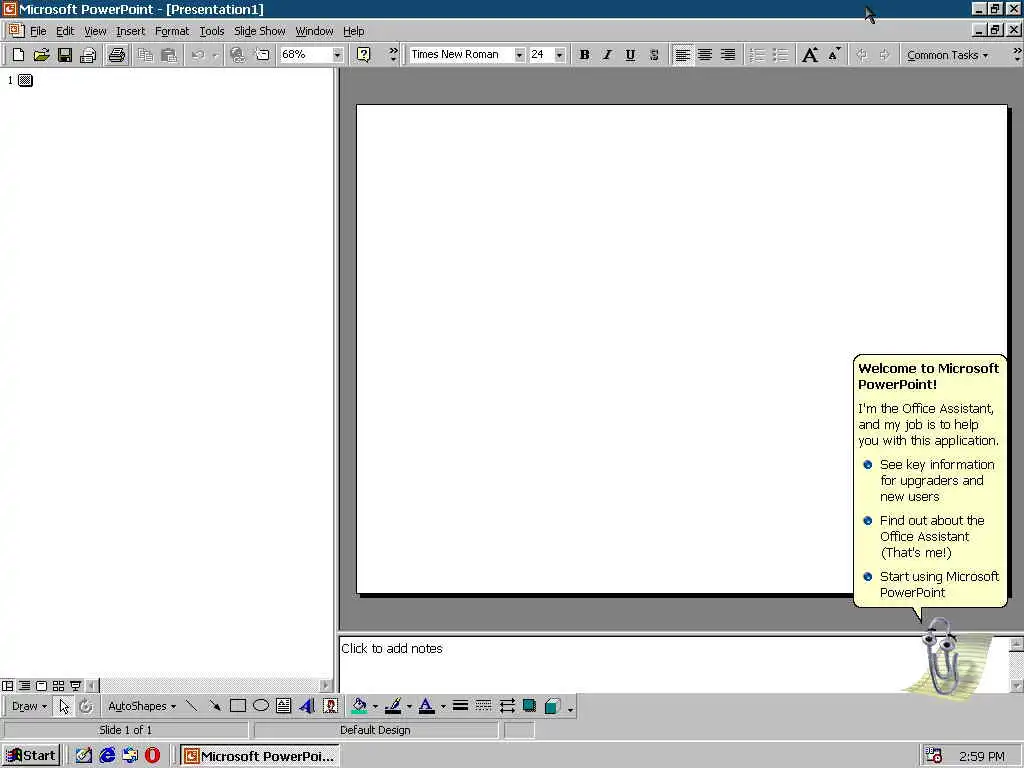The width and height of the screenshot is (1024, 768).
Task: Click the Shadow effect icon
Action: tap(530, 705)
